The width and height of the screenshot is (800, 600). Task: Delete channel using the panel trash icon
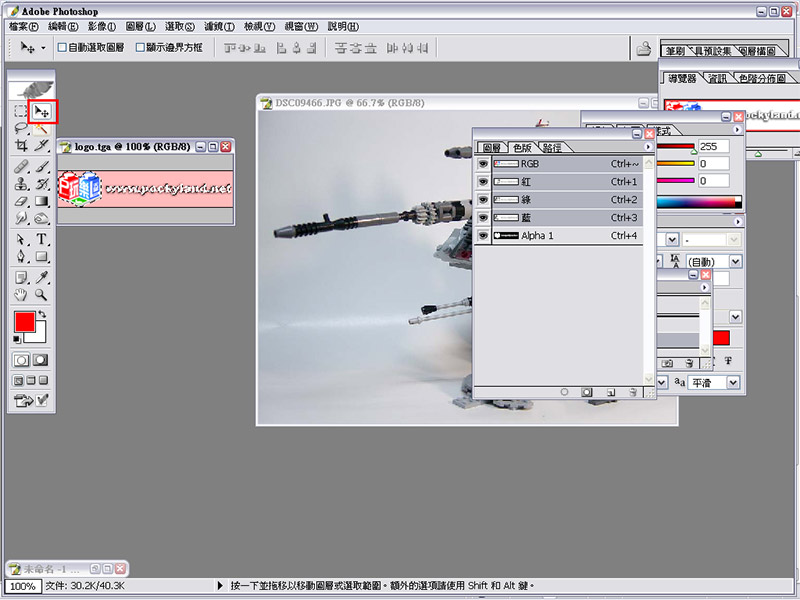(633, 392)
